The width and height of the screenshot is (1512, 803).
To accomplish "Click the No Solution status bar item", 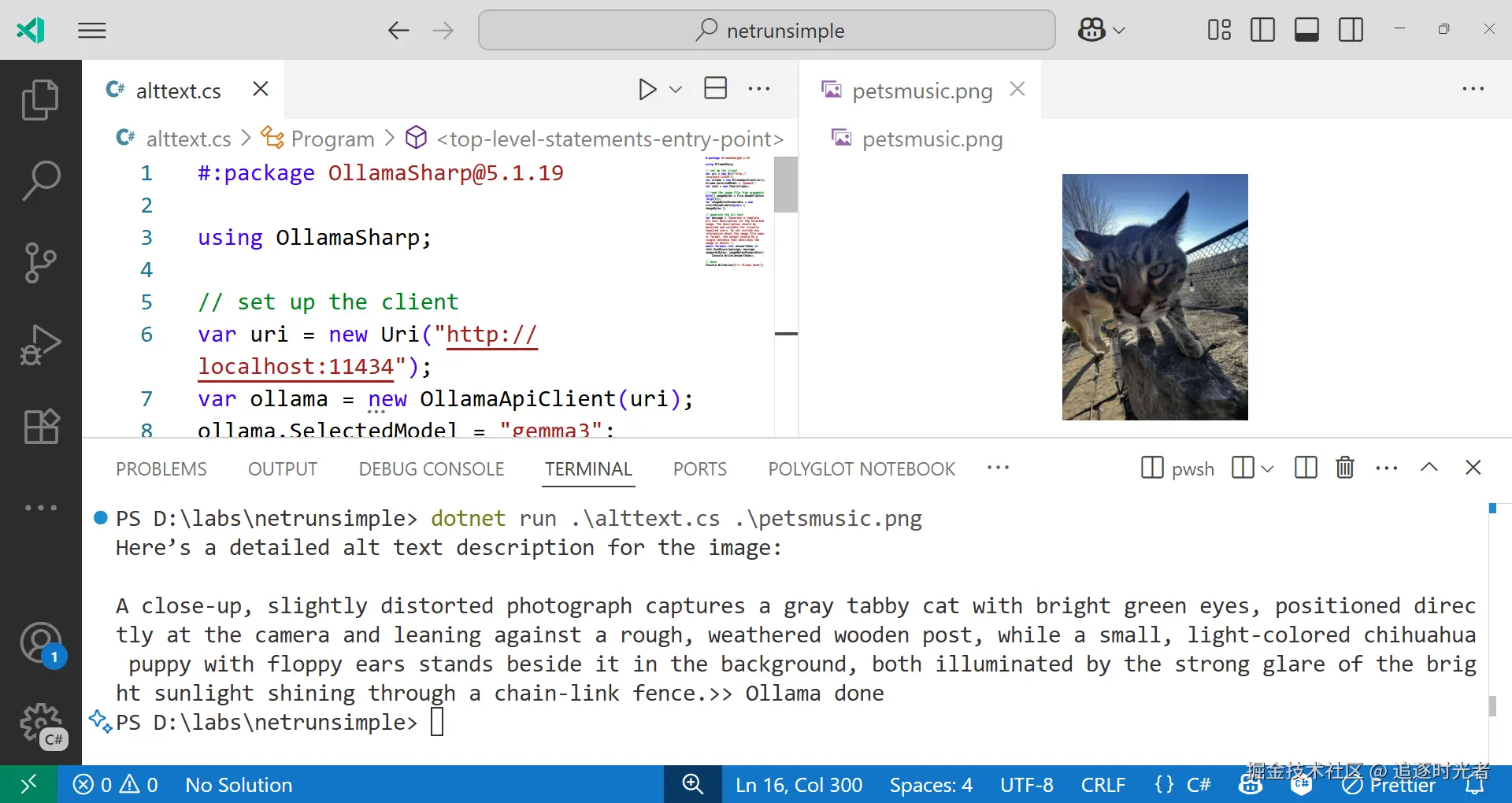I will [239, 785].
